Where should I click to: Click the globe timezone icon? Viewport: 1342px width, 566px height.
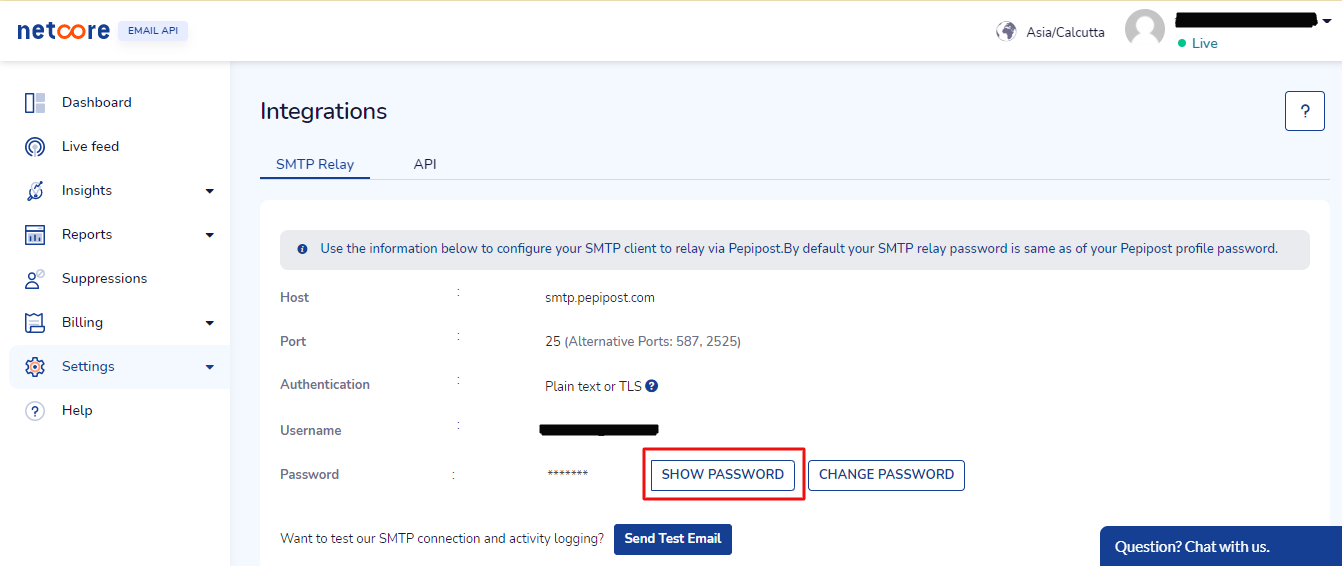click(1006, 31)
